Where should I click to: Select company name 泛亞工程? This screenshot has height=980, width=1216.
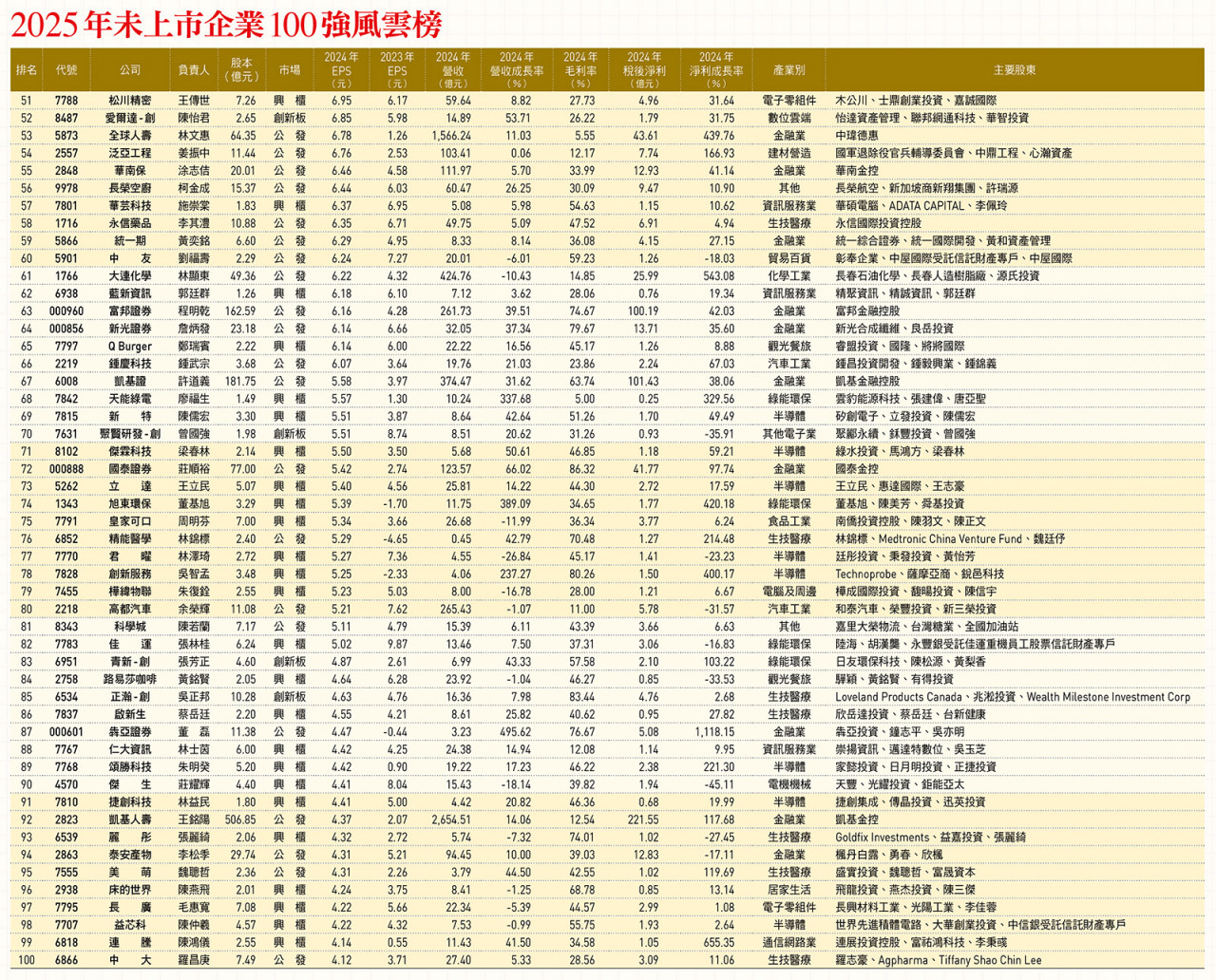[x=129, y=153]
